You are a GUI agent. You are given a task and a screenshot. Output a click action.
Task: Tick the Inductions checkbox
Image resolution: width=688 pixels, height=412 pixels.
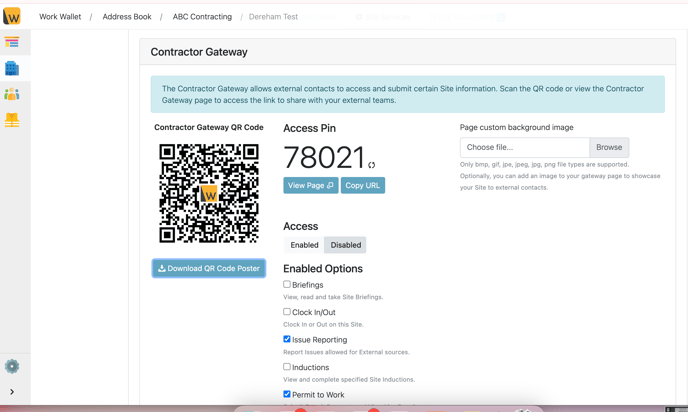pos(287,366)
